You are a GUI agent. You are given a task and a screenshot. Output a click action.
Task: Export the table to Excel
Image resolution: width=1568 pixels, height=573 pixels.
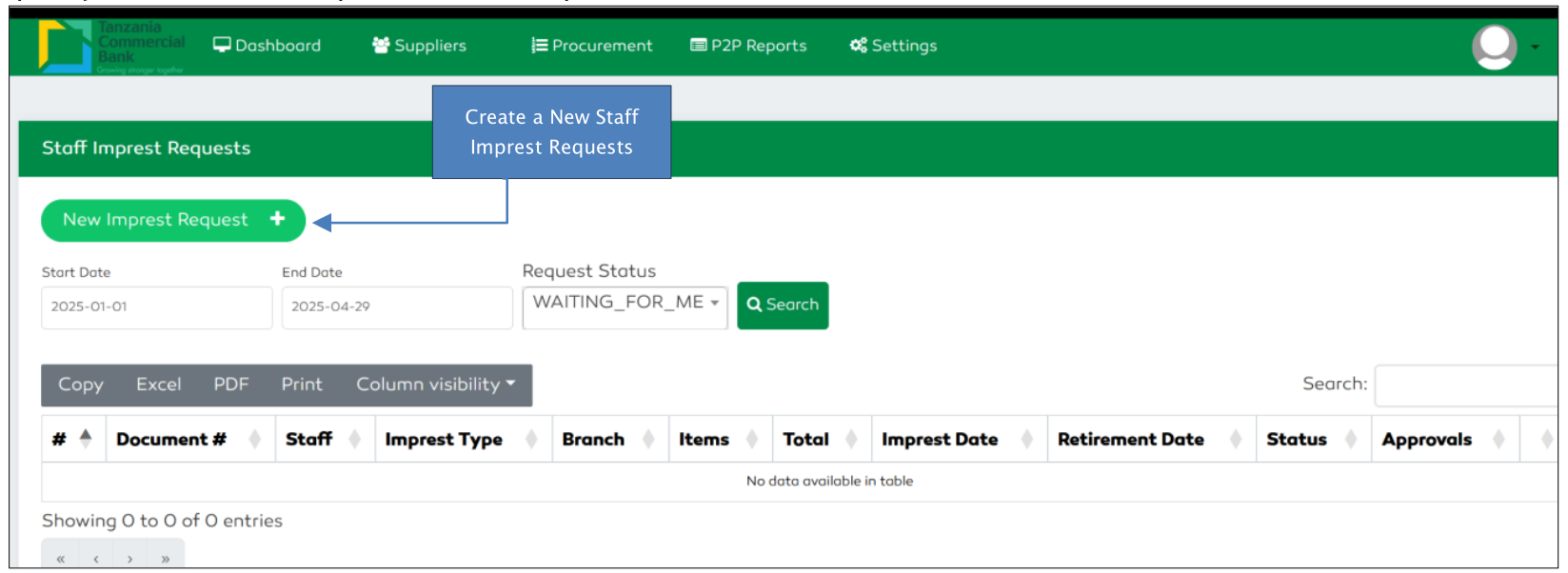pos(158,385)
